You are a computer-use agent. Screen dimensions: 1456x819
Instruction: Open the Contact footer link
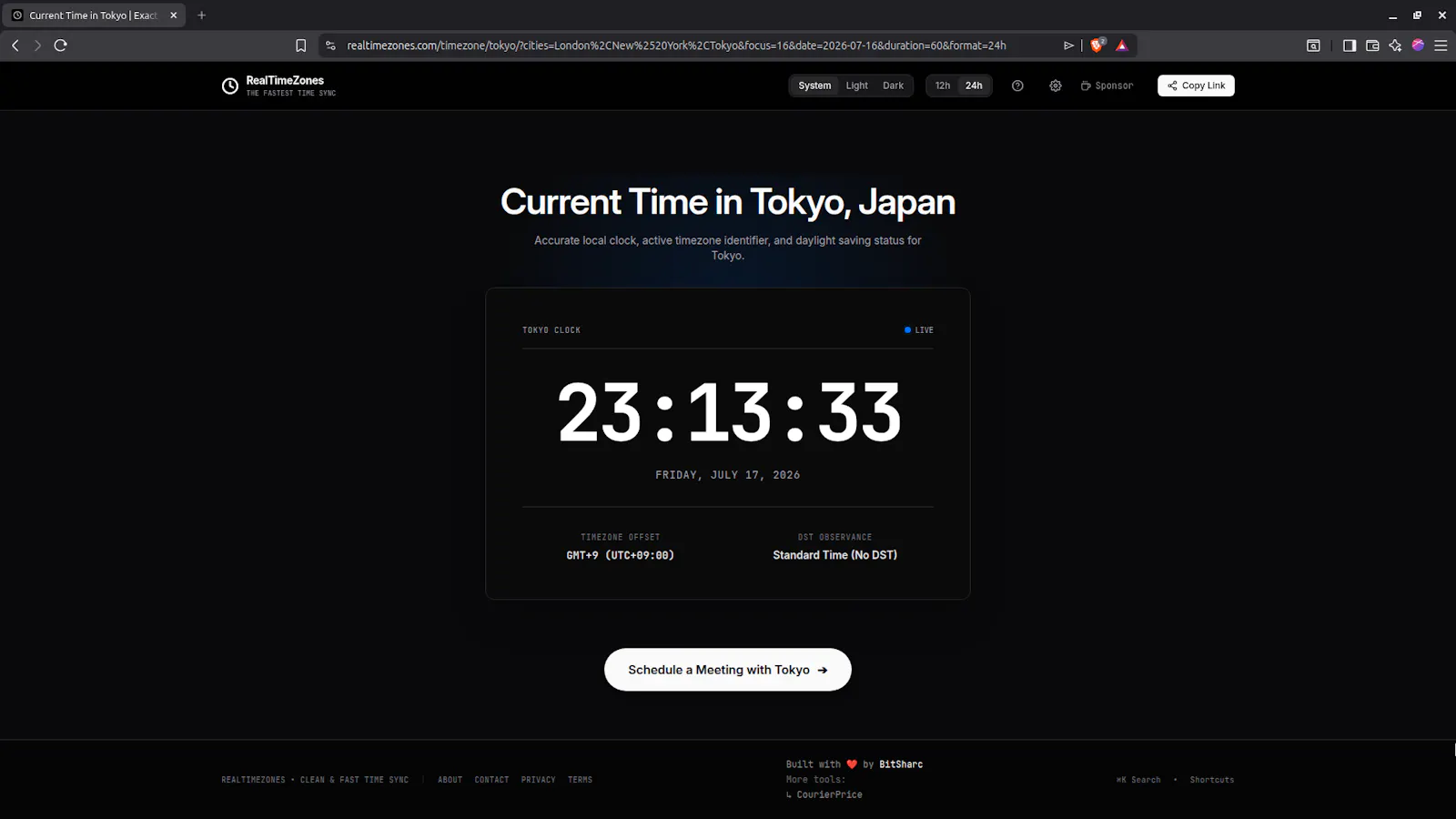click(x=491, y=780)
